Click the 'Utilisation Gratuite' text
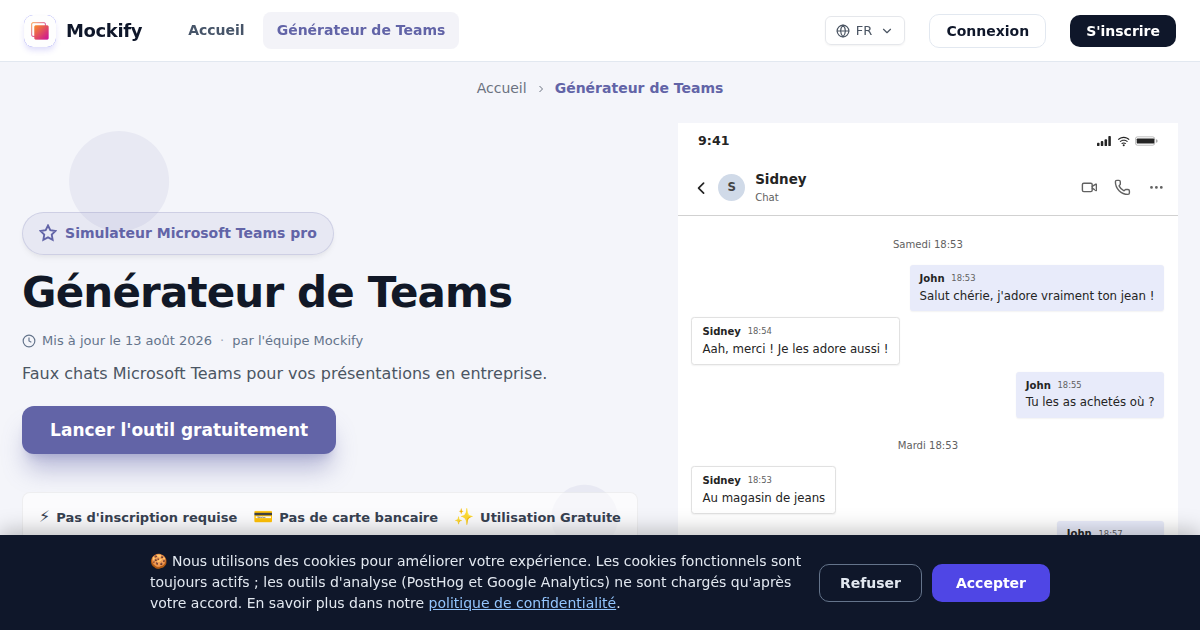Image resolution: width=1200 pixels, height=630 pixels. point(550,518)
